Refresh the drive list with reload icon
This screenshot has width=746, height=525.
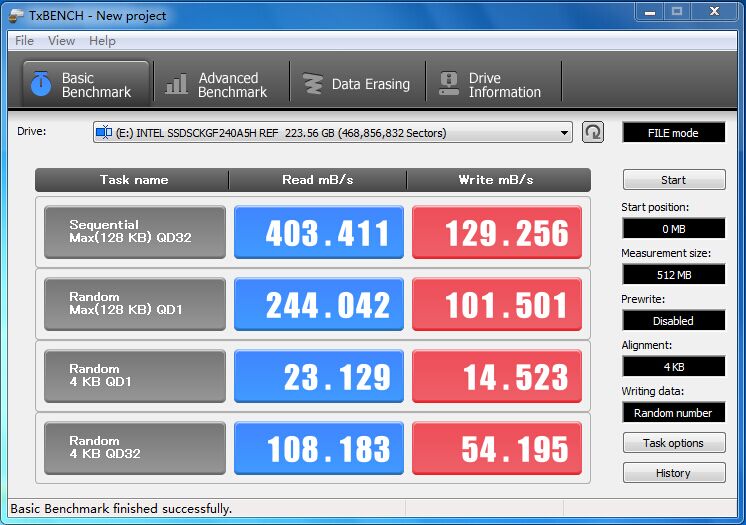(593, 132)
